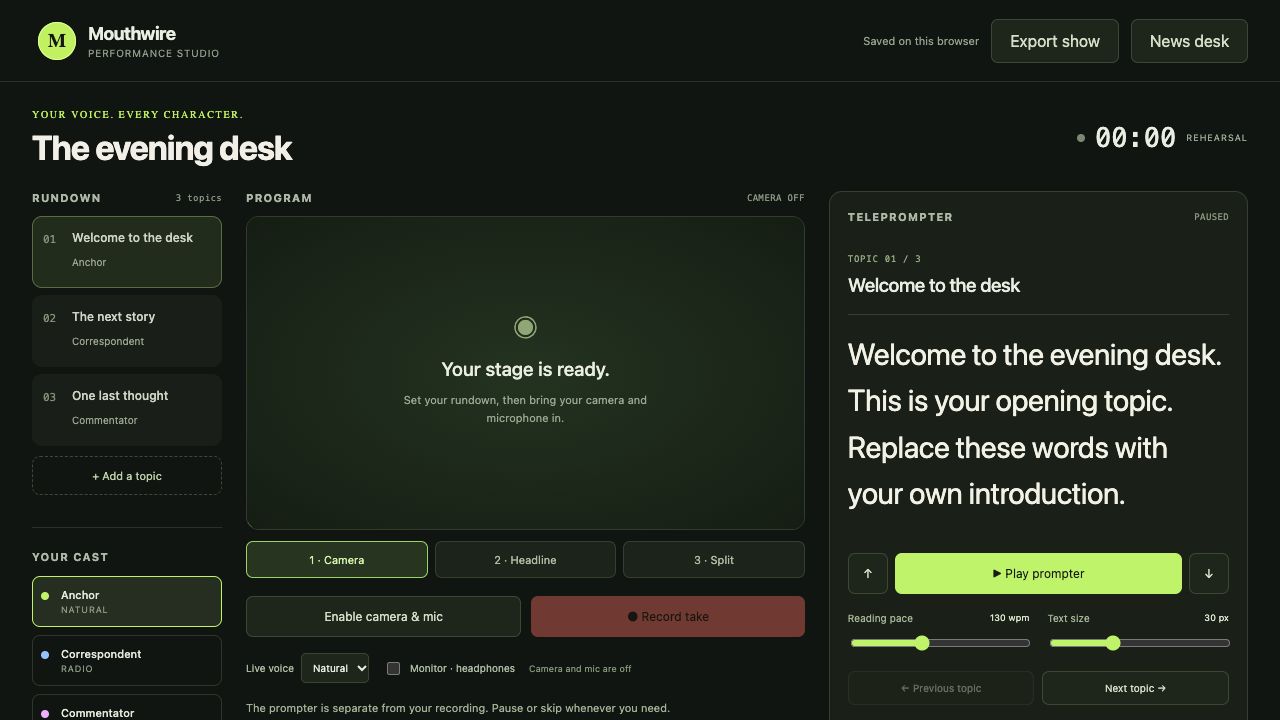Click the + Add a topic button
Viewport: 1280px width, 720px height.
point(127,476)
